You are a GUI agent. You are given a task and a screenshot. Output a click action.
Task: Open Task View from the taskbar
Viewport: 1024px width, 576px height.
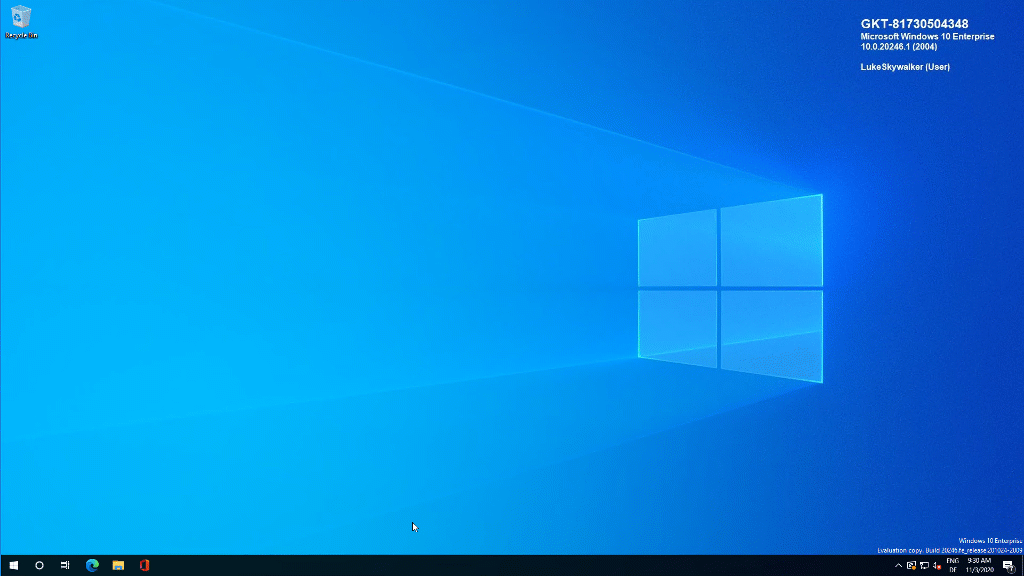(x=65, y=565)
